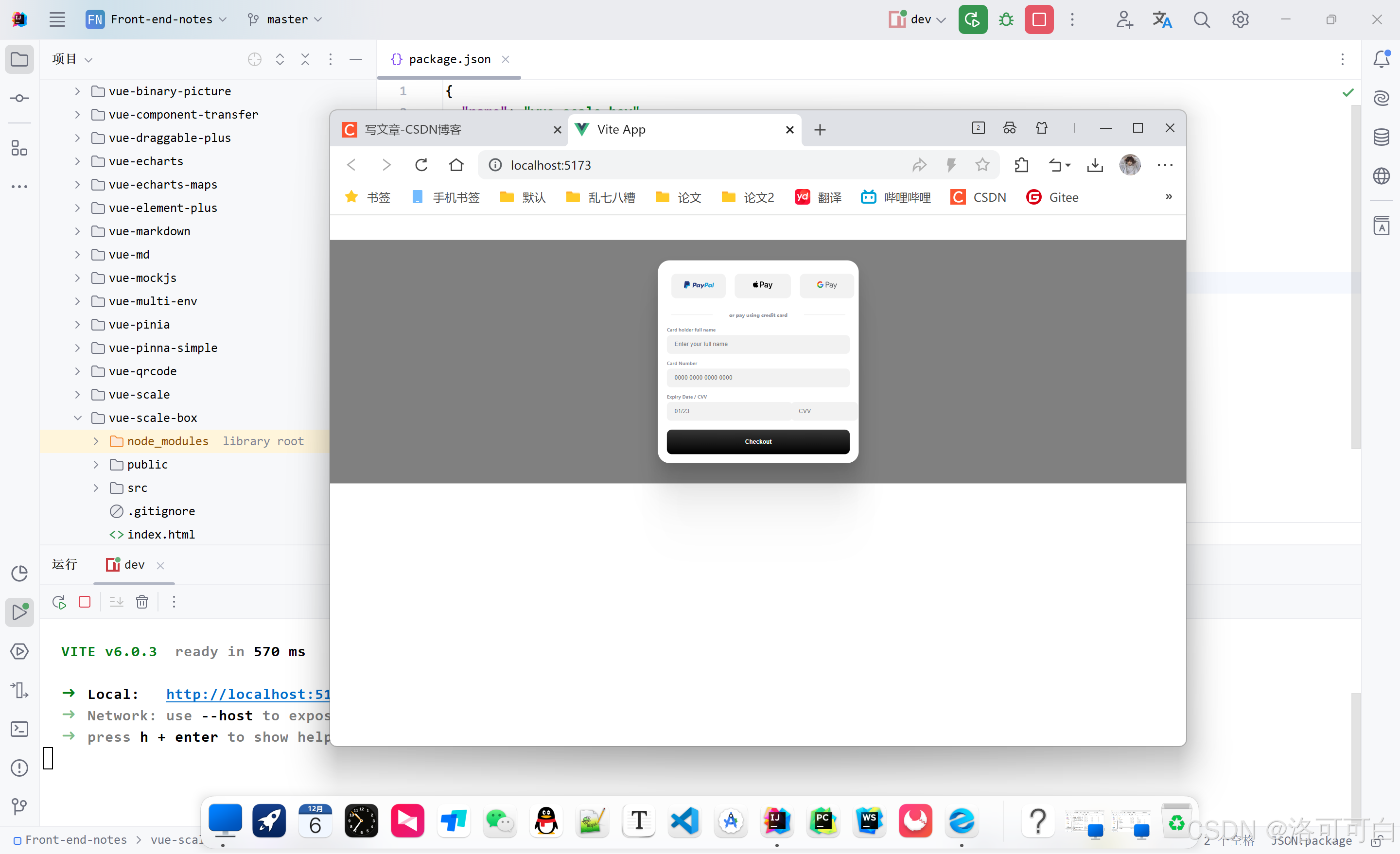Clear run console with trash icon
Viewport: 1400px width, 854px height.
pyautogui.click(x=142, y=601)
